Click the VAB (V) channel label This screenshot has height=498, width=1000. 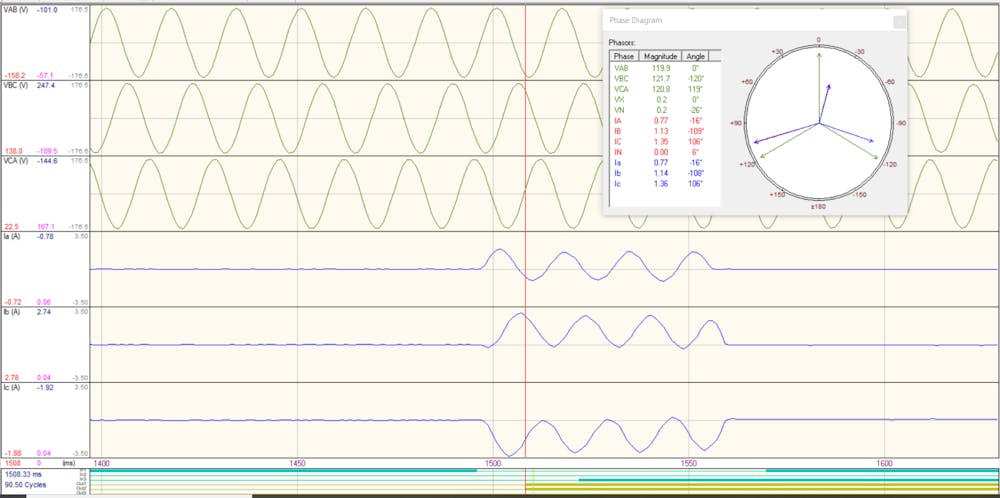pyautogui.click(x=16, y=10)
